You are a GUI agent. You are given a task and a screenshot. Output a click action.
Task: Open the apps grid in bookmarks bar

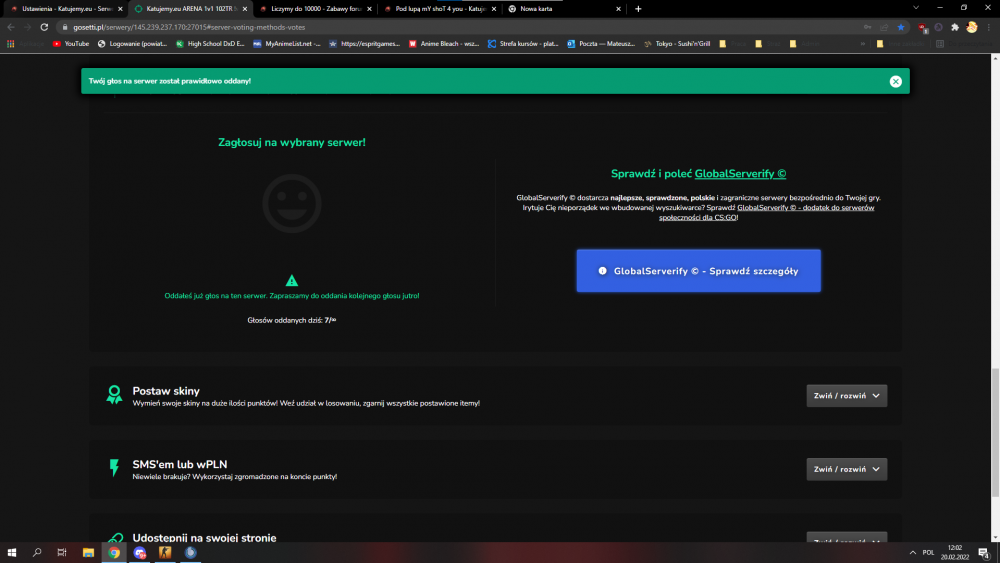point(10,44)
